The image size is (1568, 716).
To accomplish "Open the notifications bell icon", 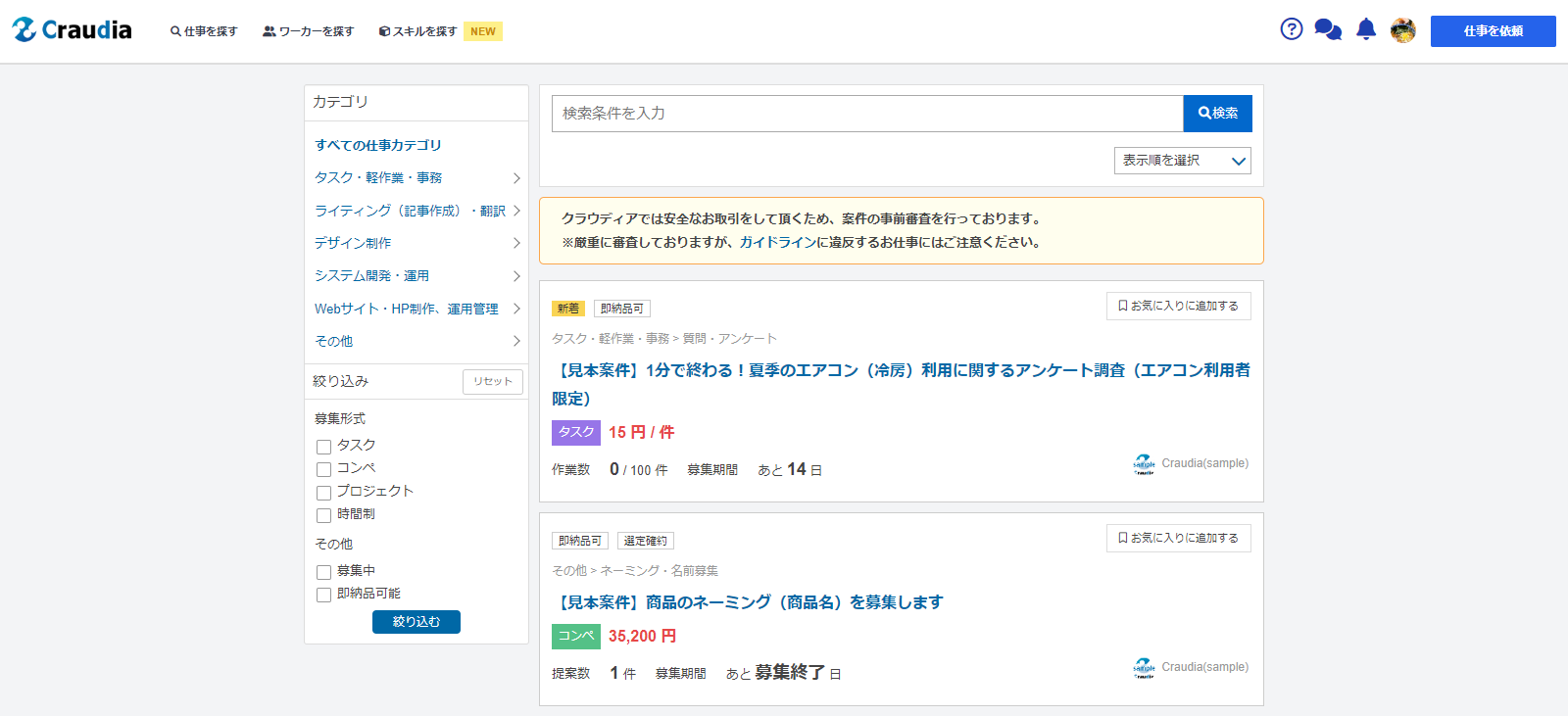I will 1366,29.
